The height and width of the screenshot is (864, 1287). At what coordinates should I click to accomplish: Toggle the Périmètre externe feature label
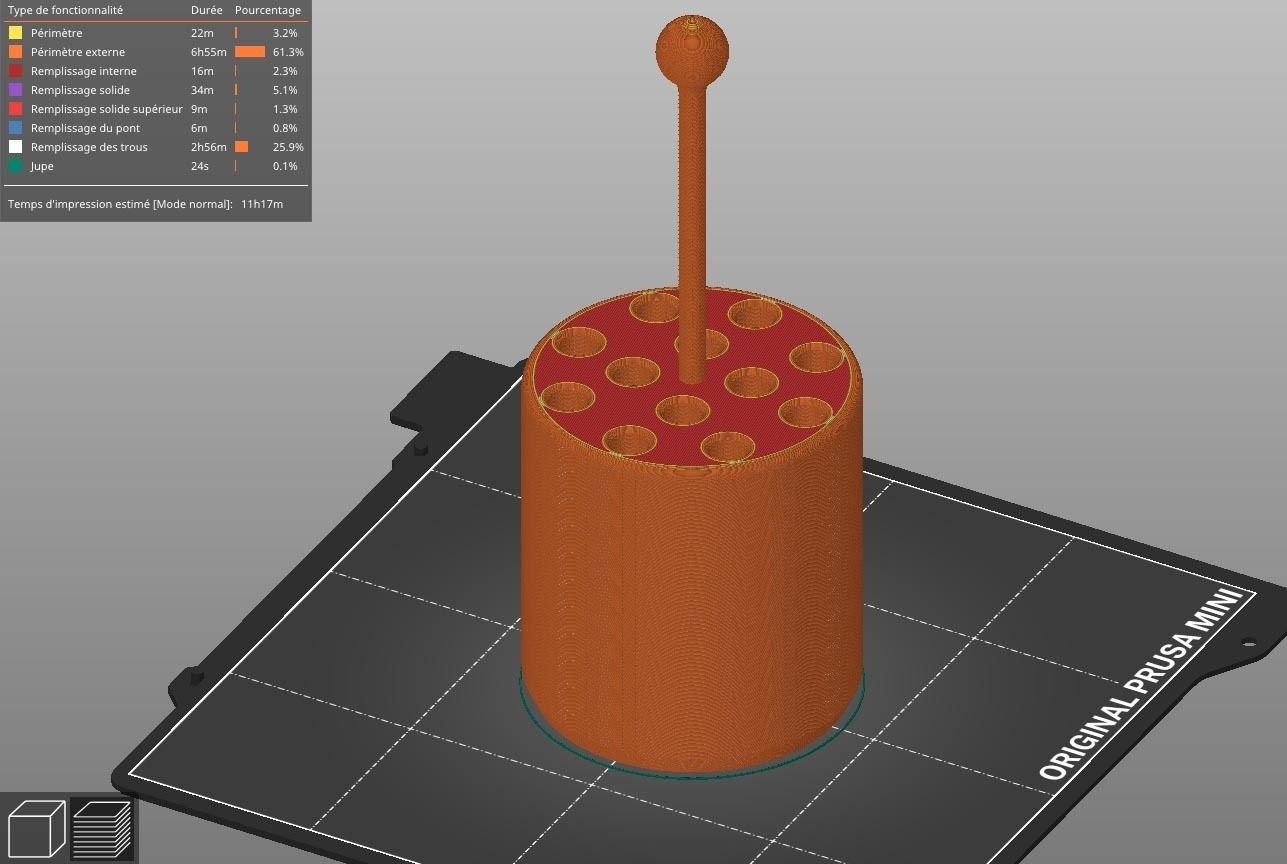78,52
